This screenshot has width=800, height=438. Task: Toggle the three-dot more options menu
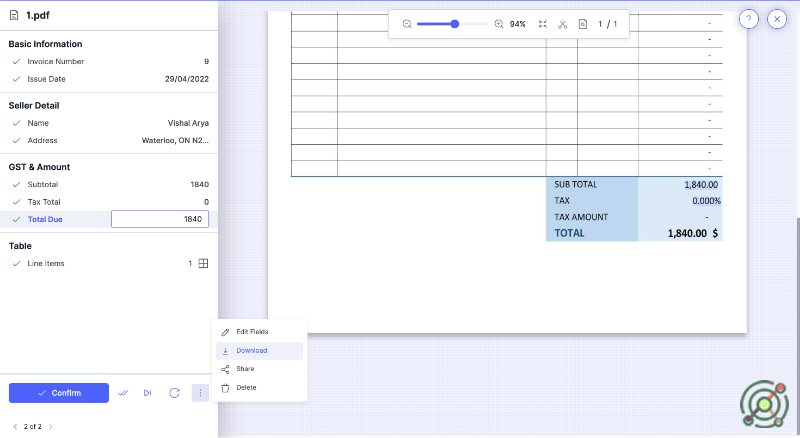tap(200, 393)
